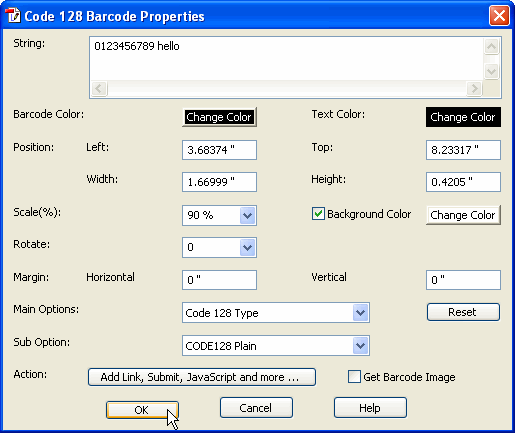Click String box scroll left arrow

99,89
